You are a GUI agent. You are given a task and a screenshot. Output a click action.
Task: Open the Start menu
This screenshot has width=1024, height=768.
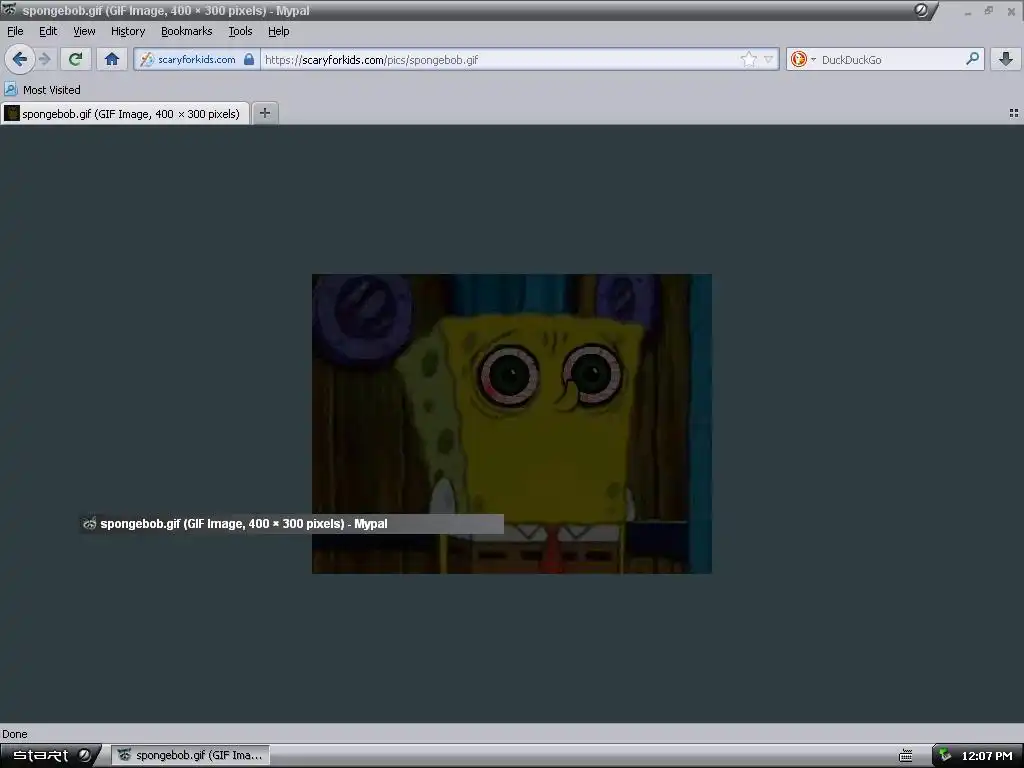tap(50, 756)
